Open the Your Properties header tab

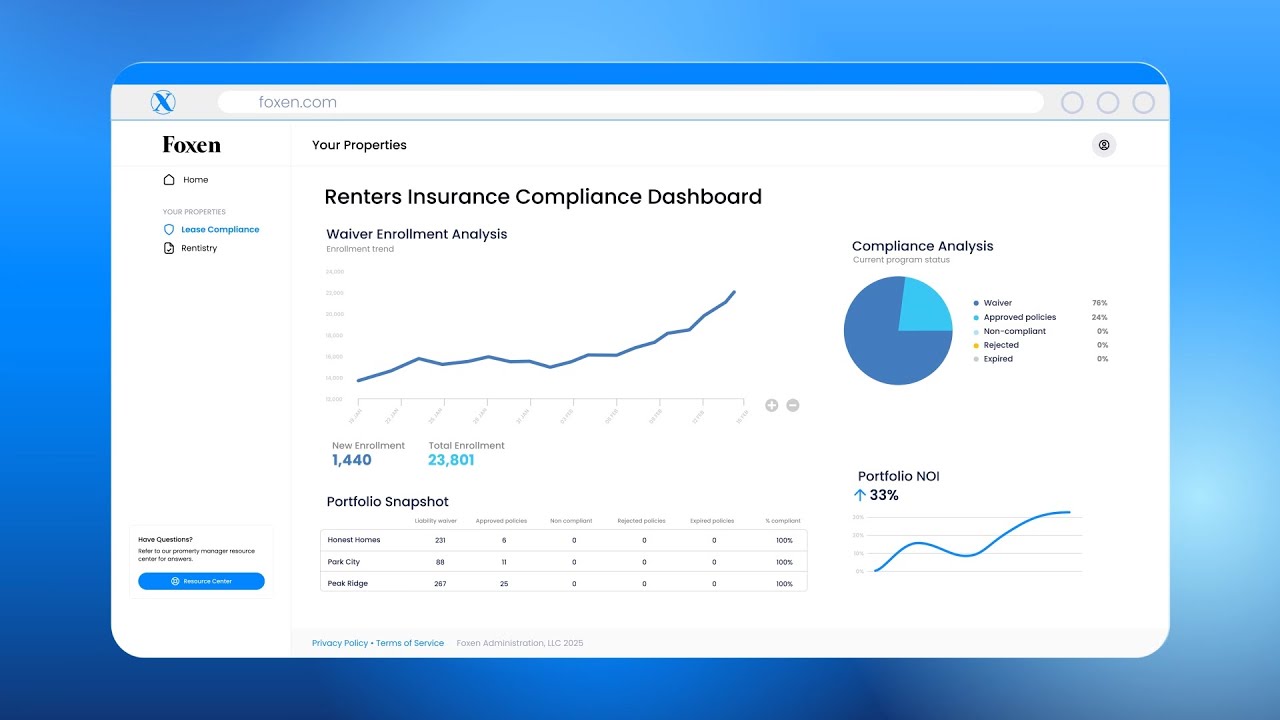[359, 145]
